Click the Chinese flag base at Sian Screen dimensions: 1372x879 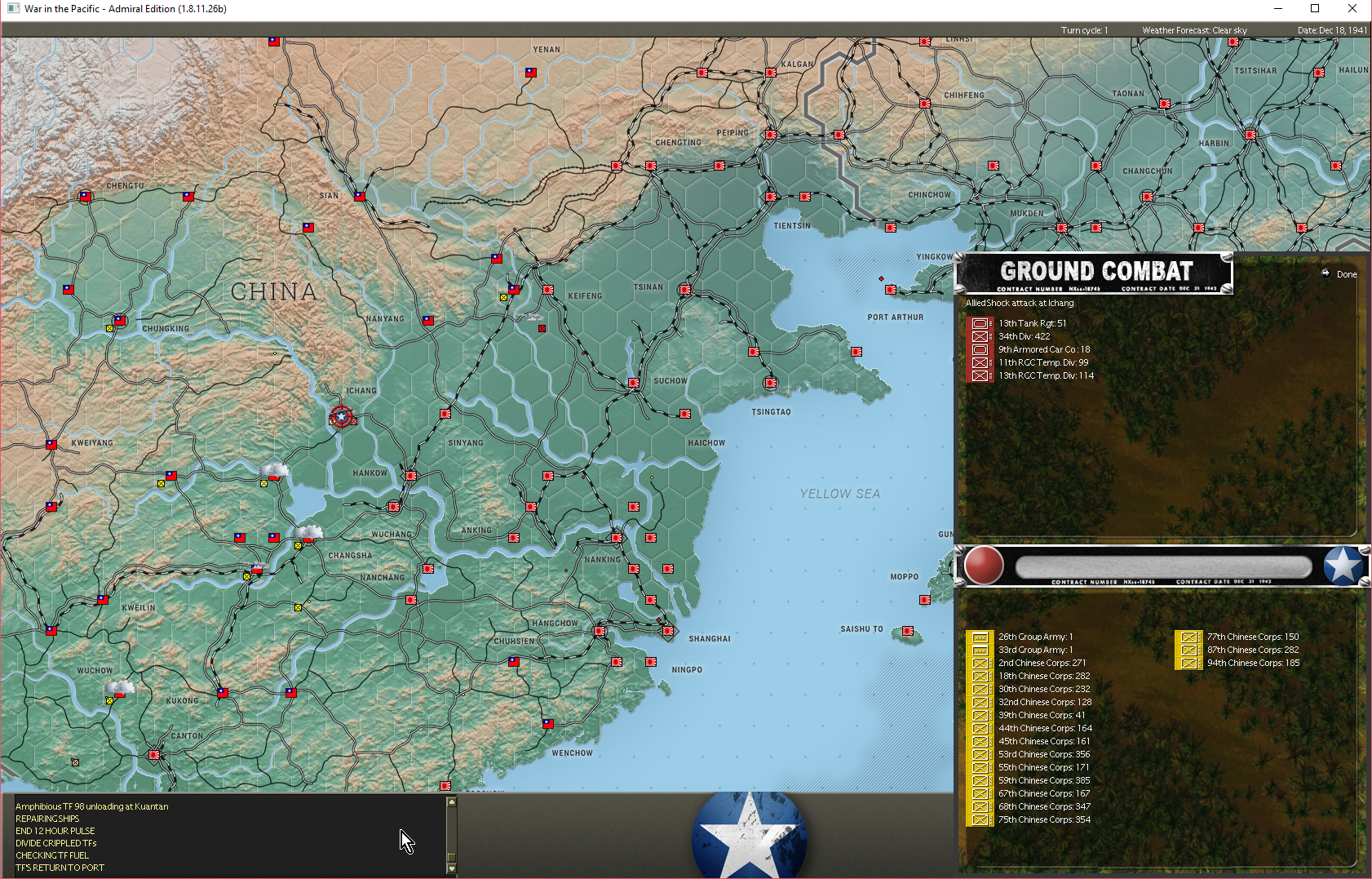360,196
